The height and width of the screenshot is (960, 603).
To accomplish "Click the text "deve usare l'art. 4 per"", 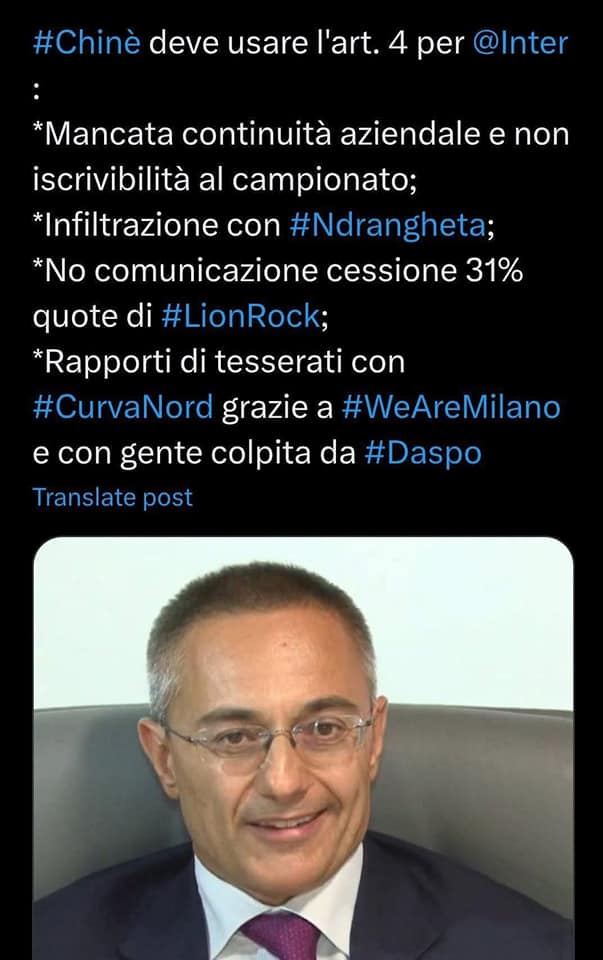I will pos(307,43).
